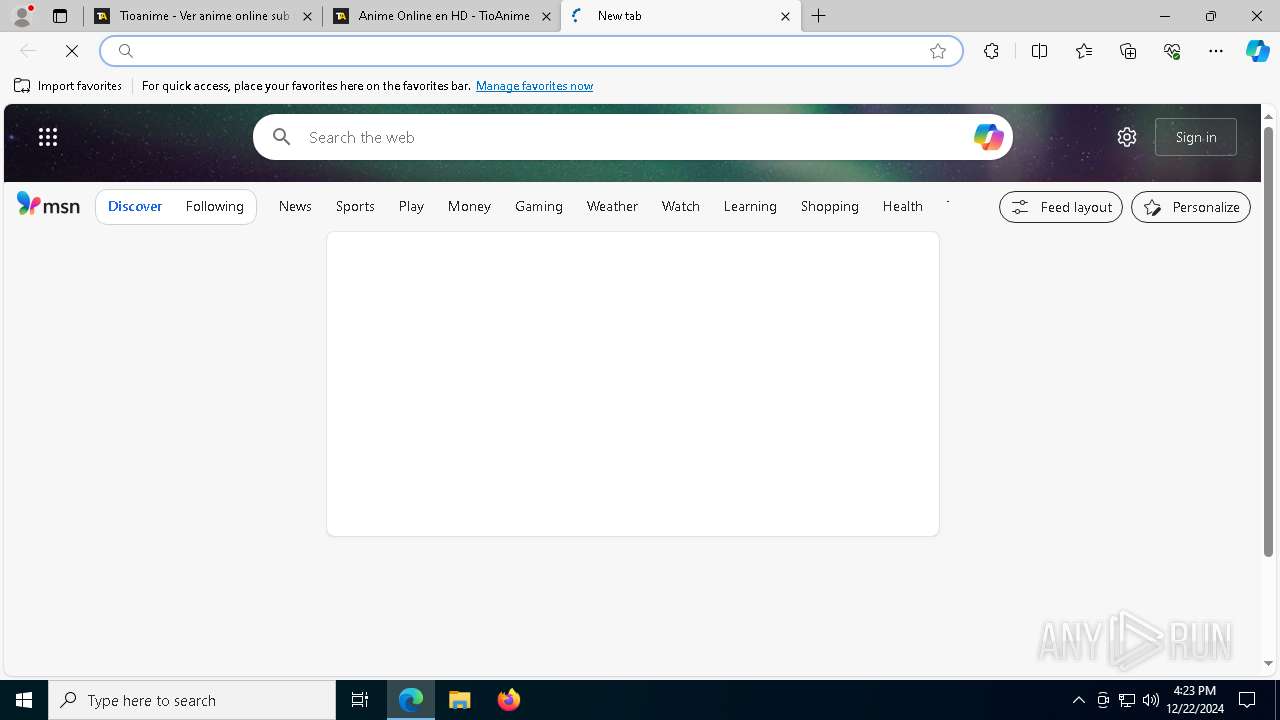Image resolution: width=1280 pixels, height=720 pixels.
Task: Open network status in system tray
Action: [x=1127, y=700]
